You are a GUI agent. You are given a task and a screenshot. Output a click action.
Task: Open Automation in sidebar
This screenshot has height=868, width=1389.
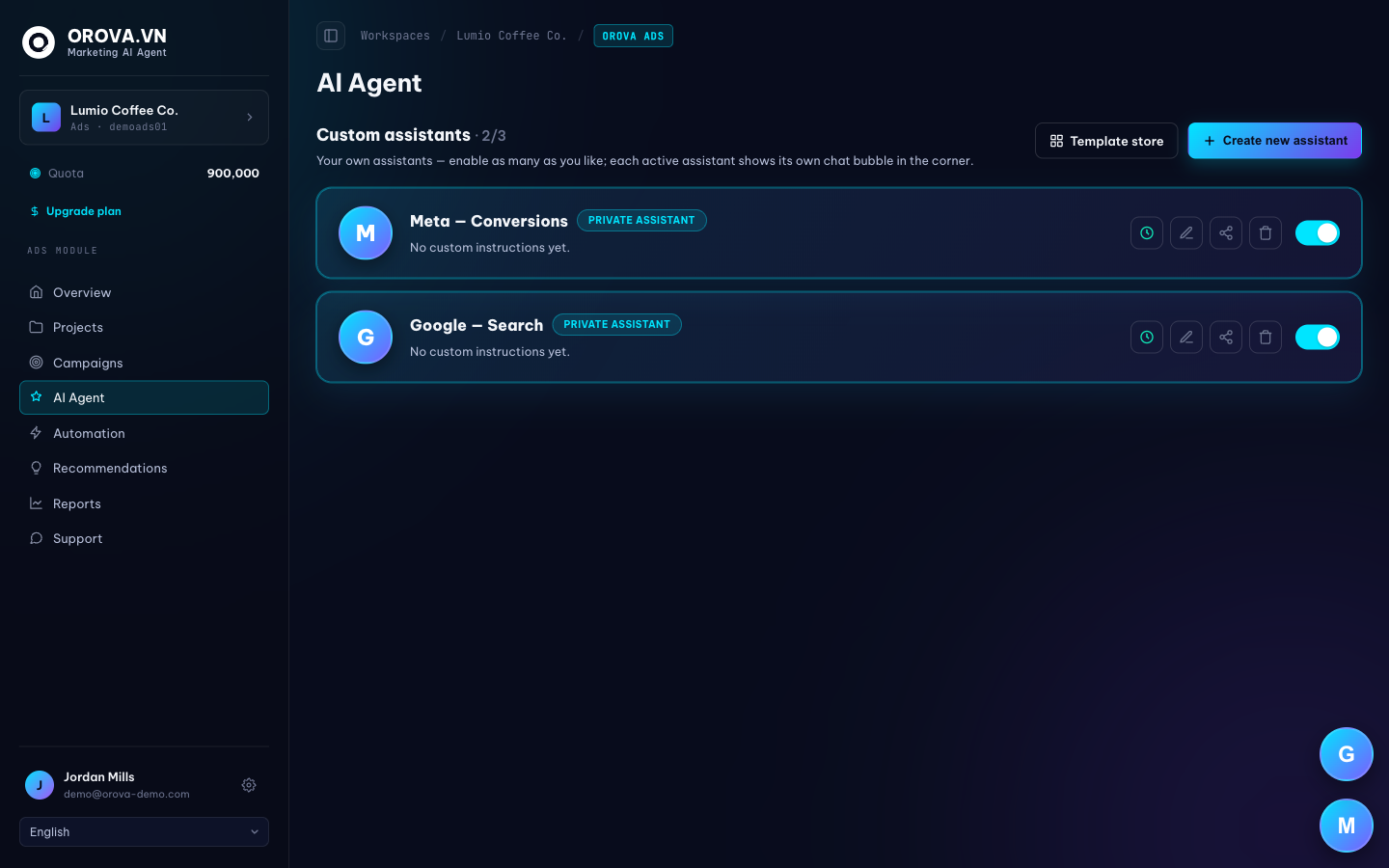(144, 433)
